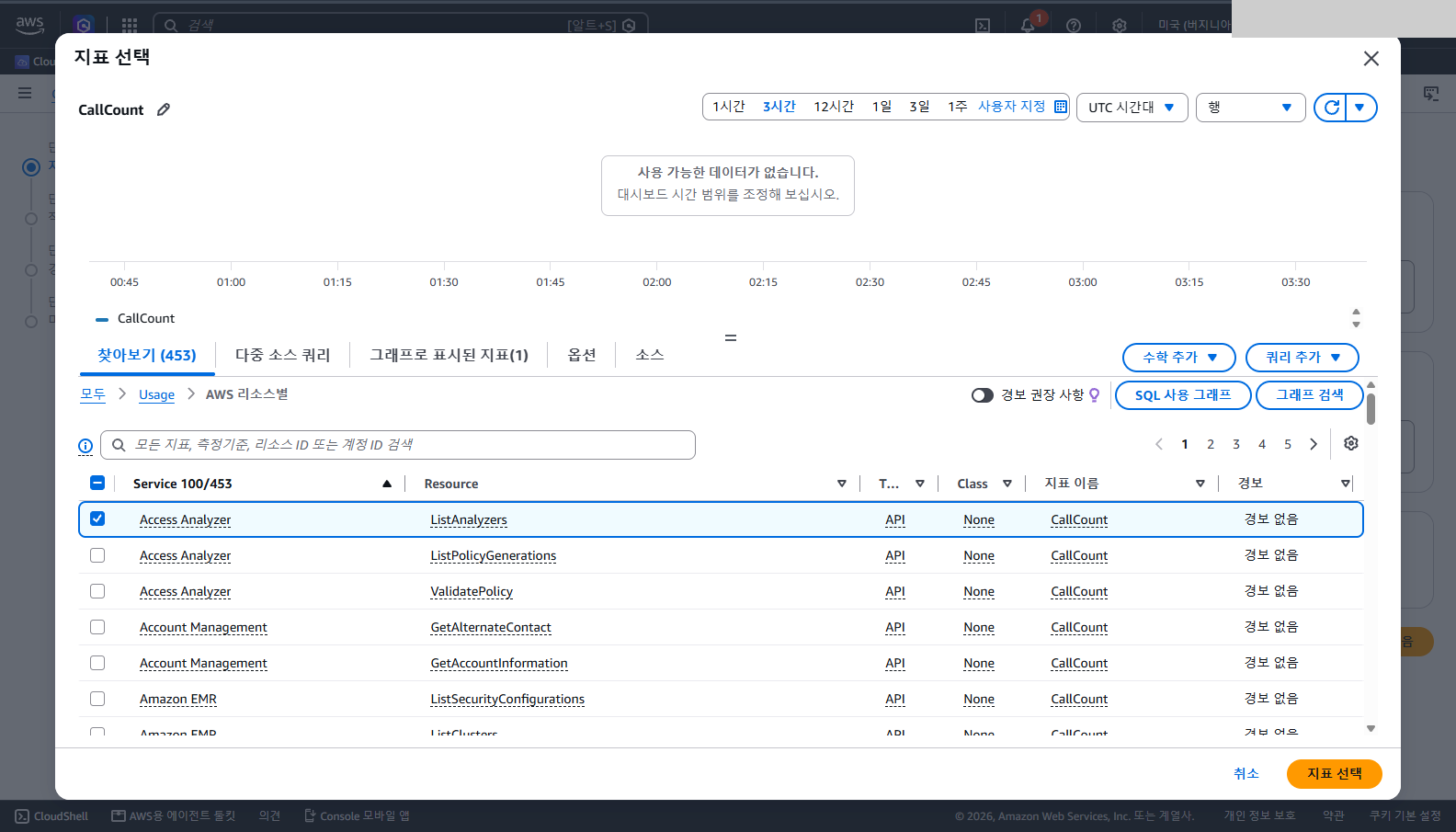Edit the CallCount graph title pencil icon
1456x832 pixels.
click(x=164, y=109)
